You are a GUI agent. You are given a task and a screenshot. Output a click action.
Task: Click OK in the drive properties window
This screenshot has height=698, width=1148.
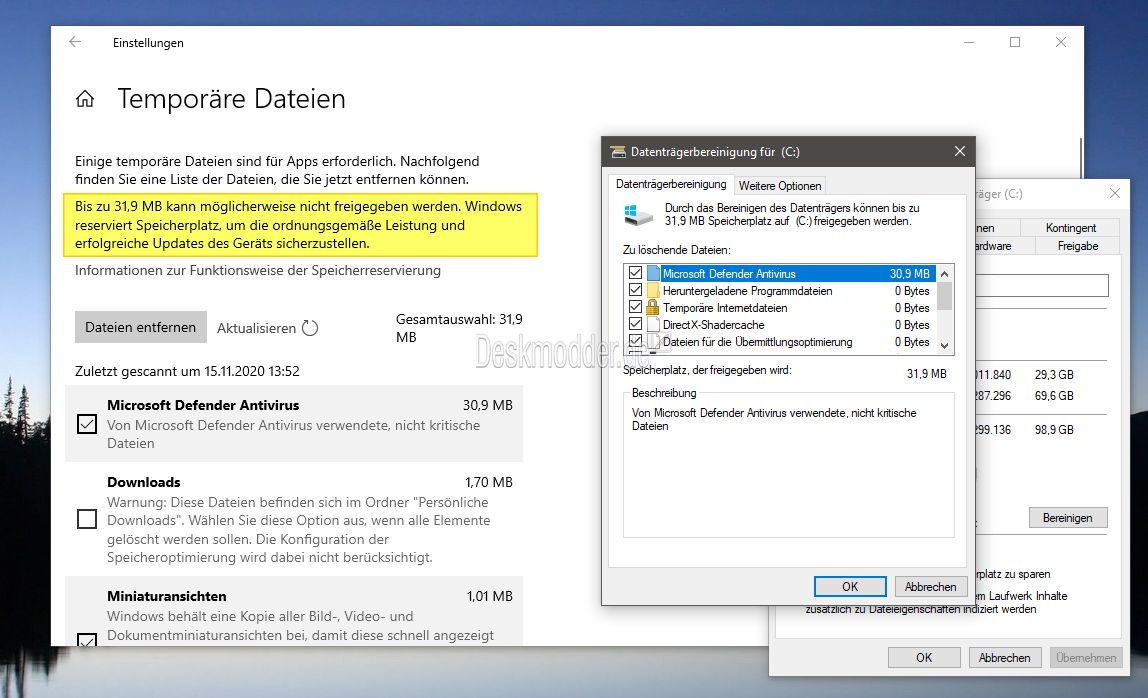(x=924, y=658)
